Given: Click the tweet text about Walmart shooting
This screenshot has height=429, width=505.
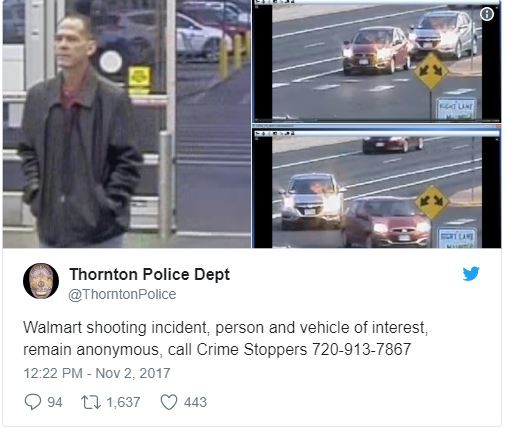Looking at the screenshot, I should [x=225, y=339].
